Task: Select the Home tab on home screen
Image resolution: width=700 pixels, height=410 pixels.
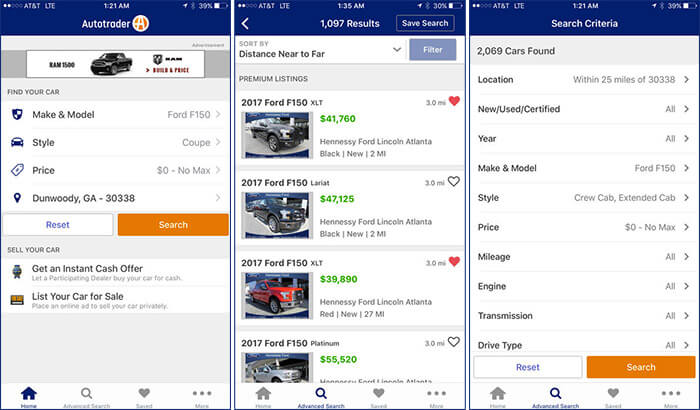Action: [x=29, y=397]
